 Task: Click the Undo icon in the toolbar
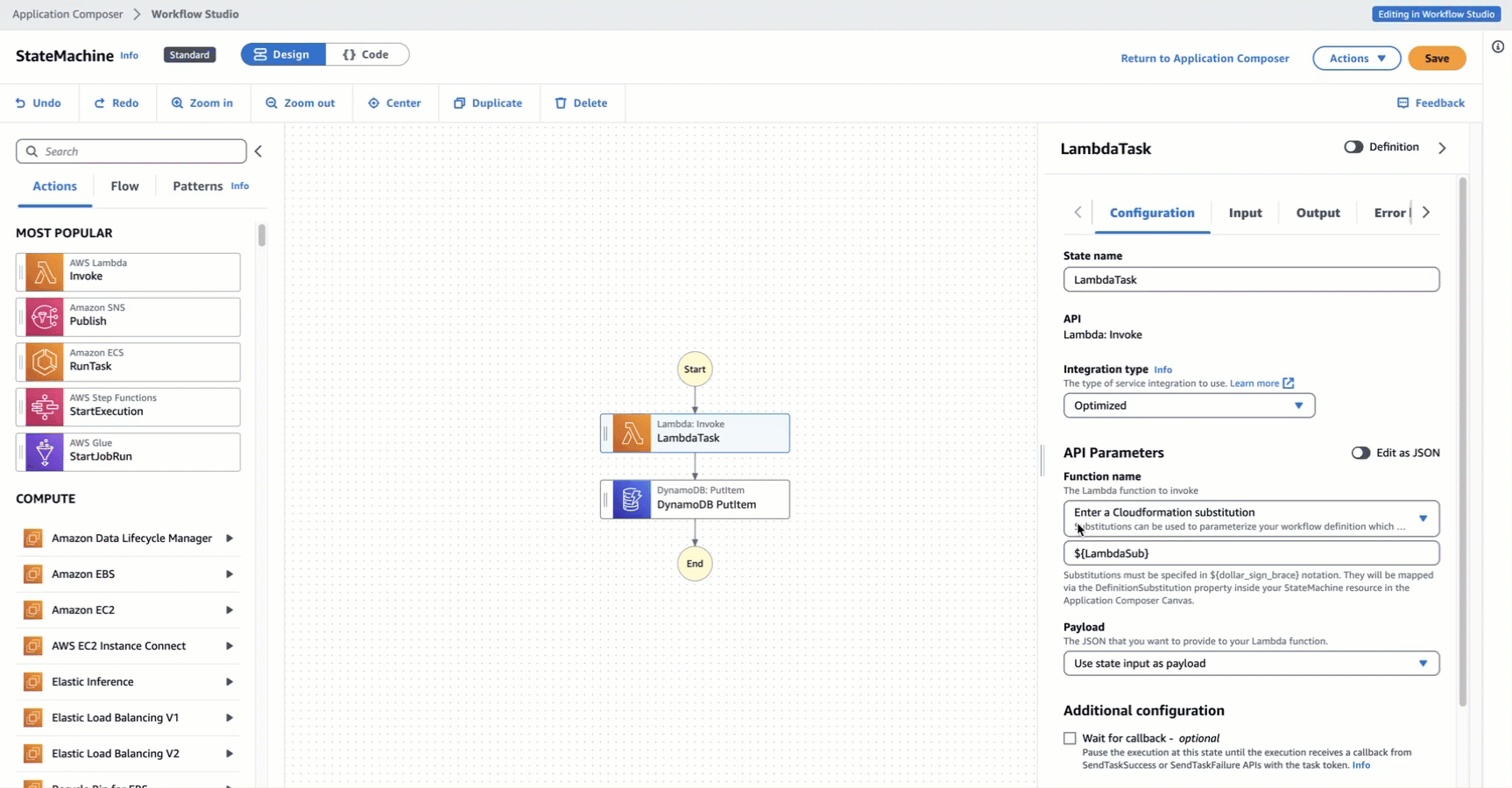click(x=39, y=102)
